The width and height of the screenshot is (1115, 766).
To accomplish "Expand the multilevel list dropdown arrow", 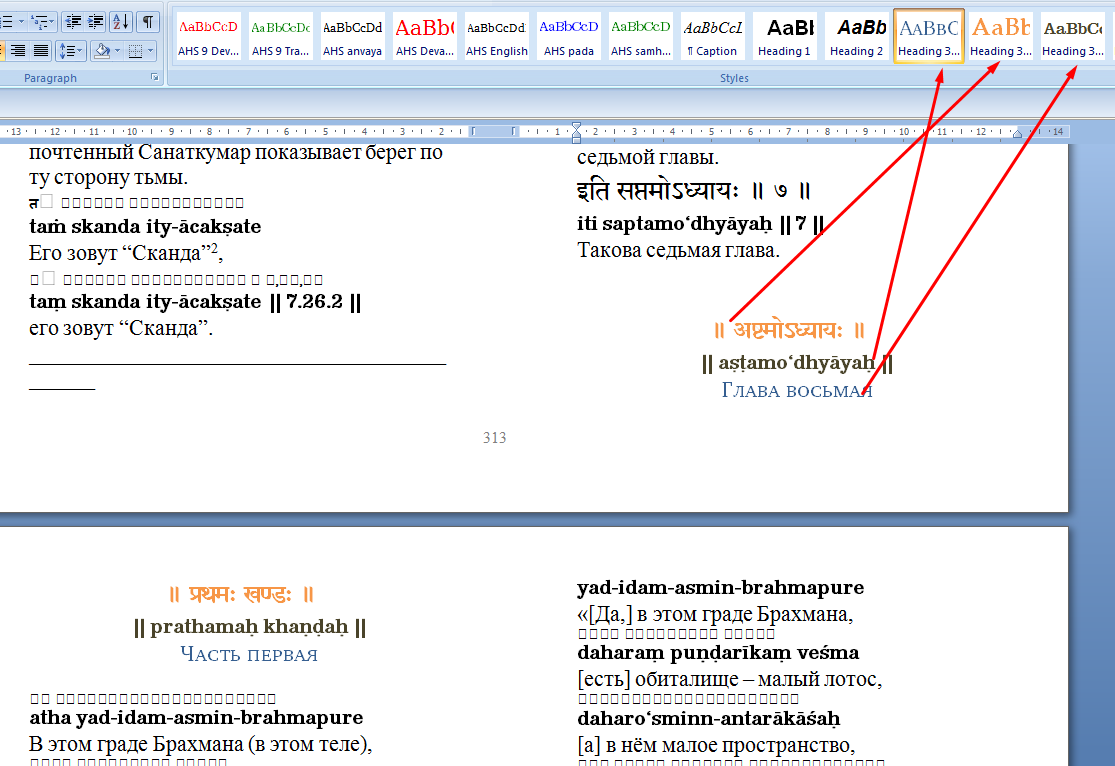I will click(x=53, y=23).
